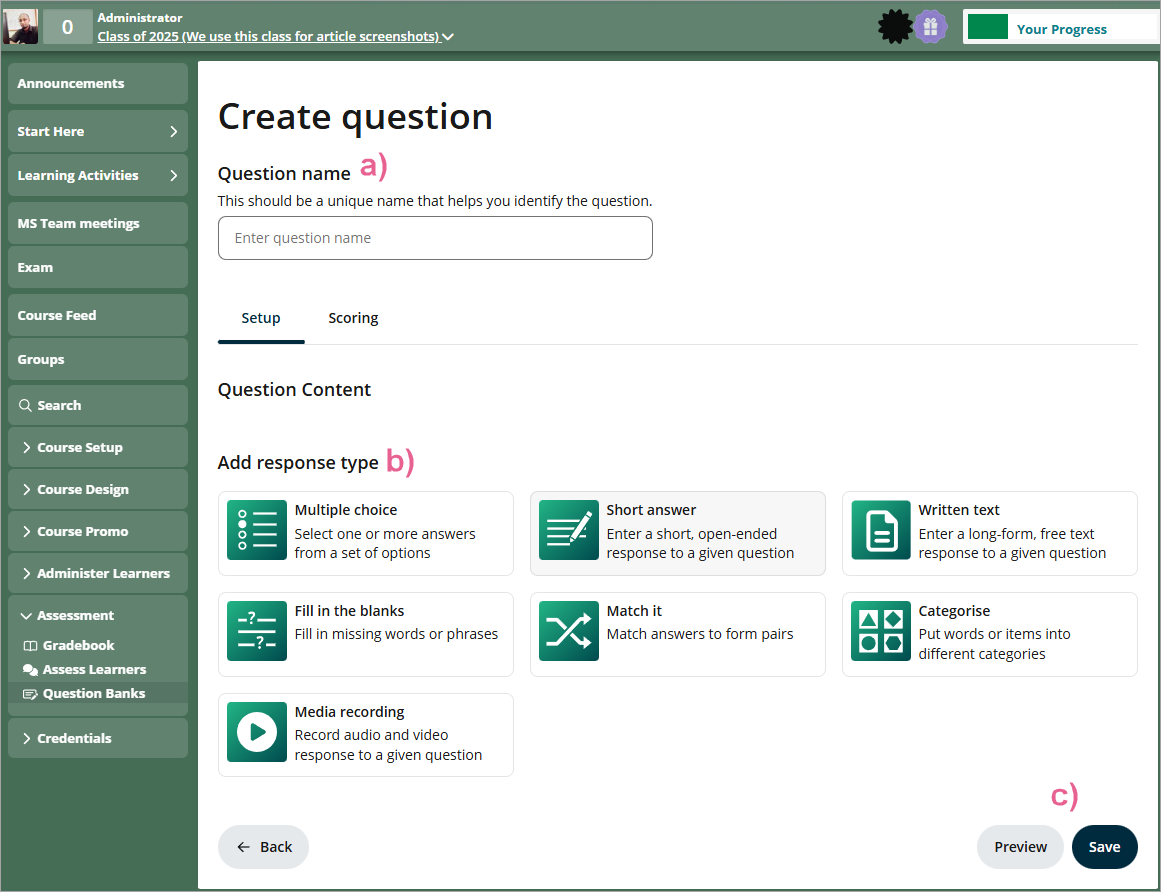
Task: Open the Class of 2025 dropdown
Action: (x=275, y=37)
